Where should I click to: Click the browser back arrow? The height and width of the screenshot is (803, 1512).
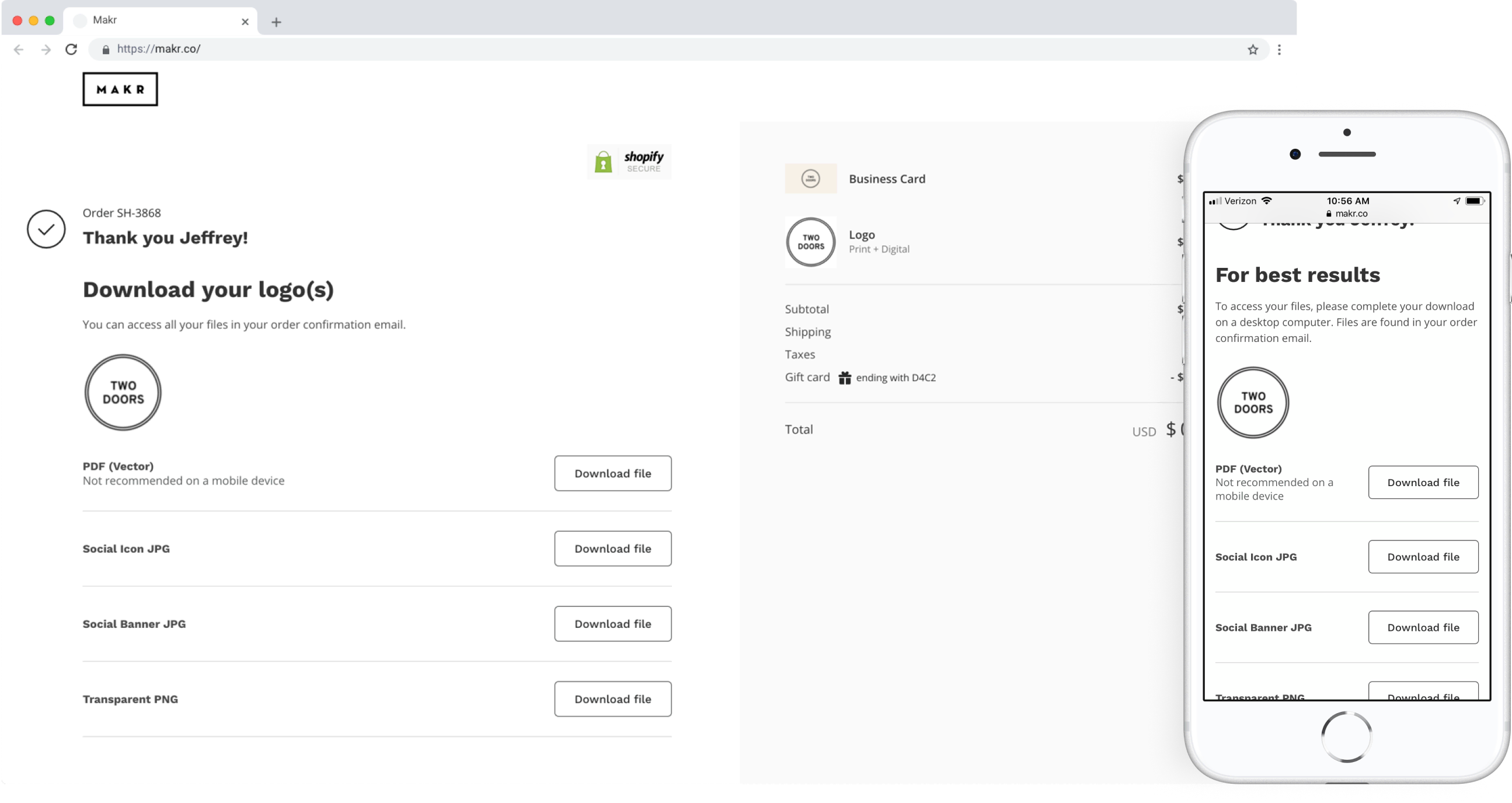19,49
